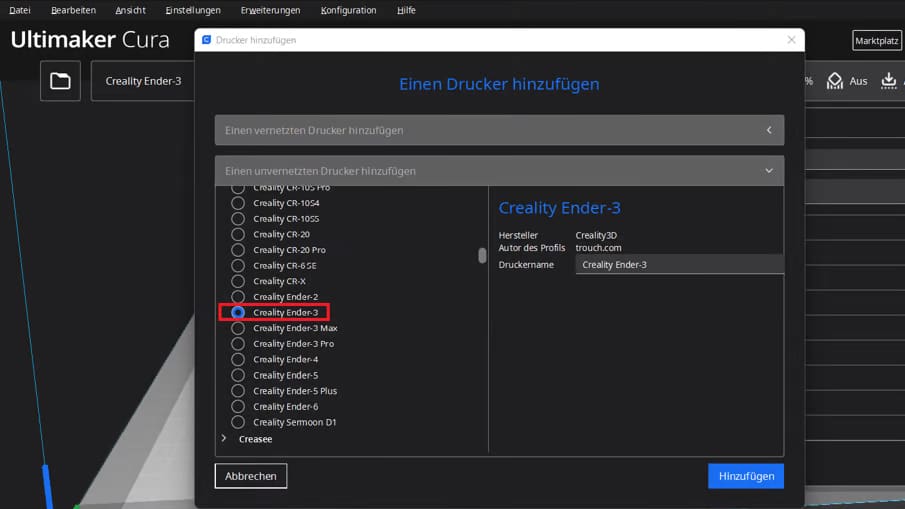Close the Drucker hinzufügen dialog

tap(791, 40)
